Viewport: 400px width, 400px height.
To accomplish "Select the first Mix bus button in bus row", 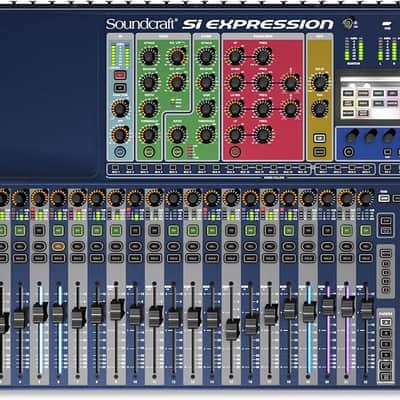I will tap(115, 167).
